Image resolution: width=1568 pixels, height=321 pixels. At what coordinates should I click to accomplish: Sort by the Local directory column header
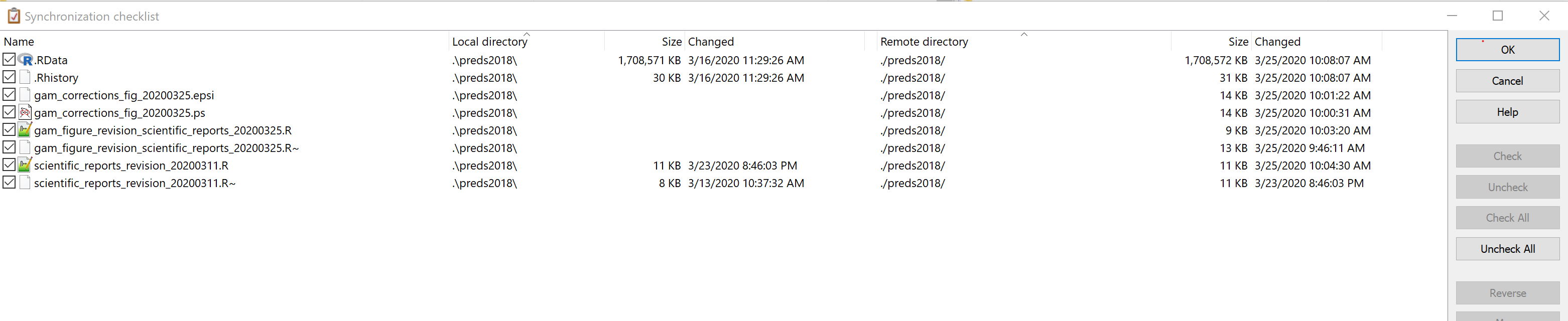coord(489,42)
